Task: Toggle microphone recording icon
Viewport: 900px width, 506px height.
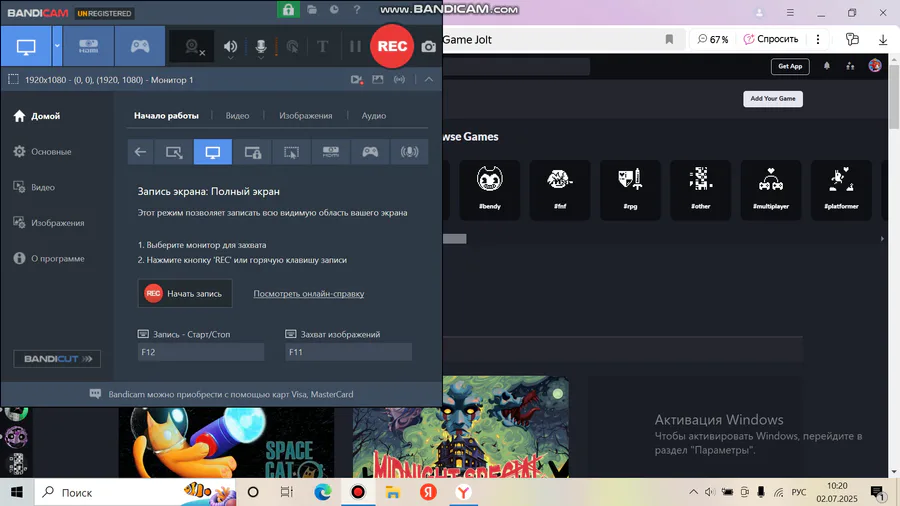Action: click(261, 47)
